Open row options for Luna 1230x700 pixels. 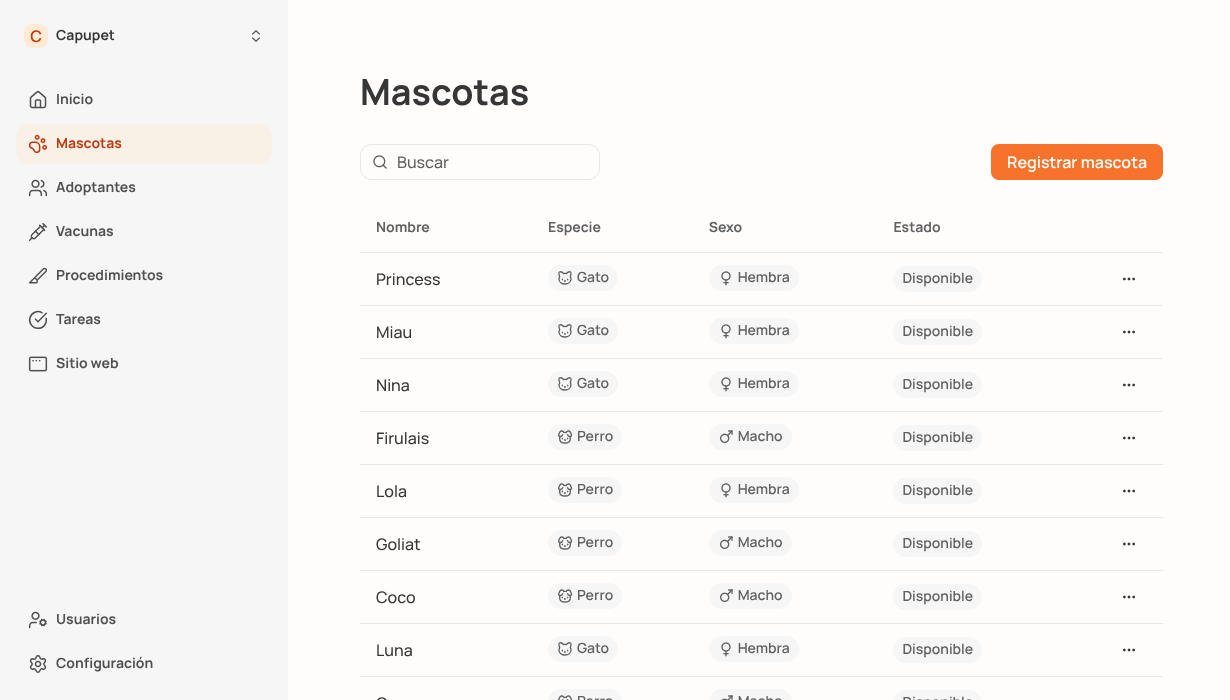pyautogui.click(x=1129, y=650)
